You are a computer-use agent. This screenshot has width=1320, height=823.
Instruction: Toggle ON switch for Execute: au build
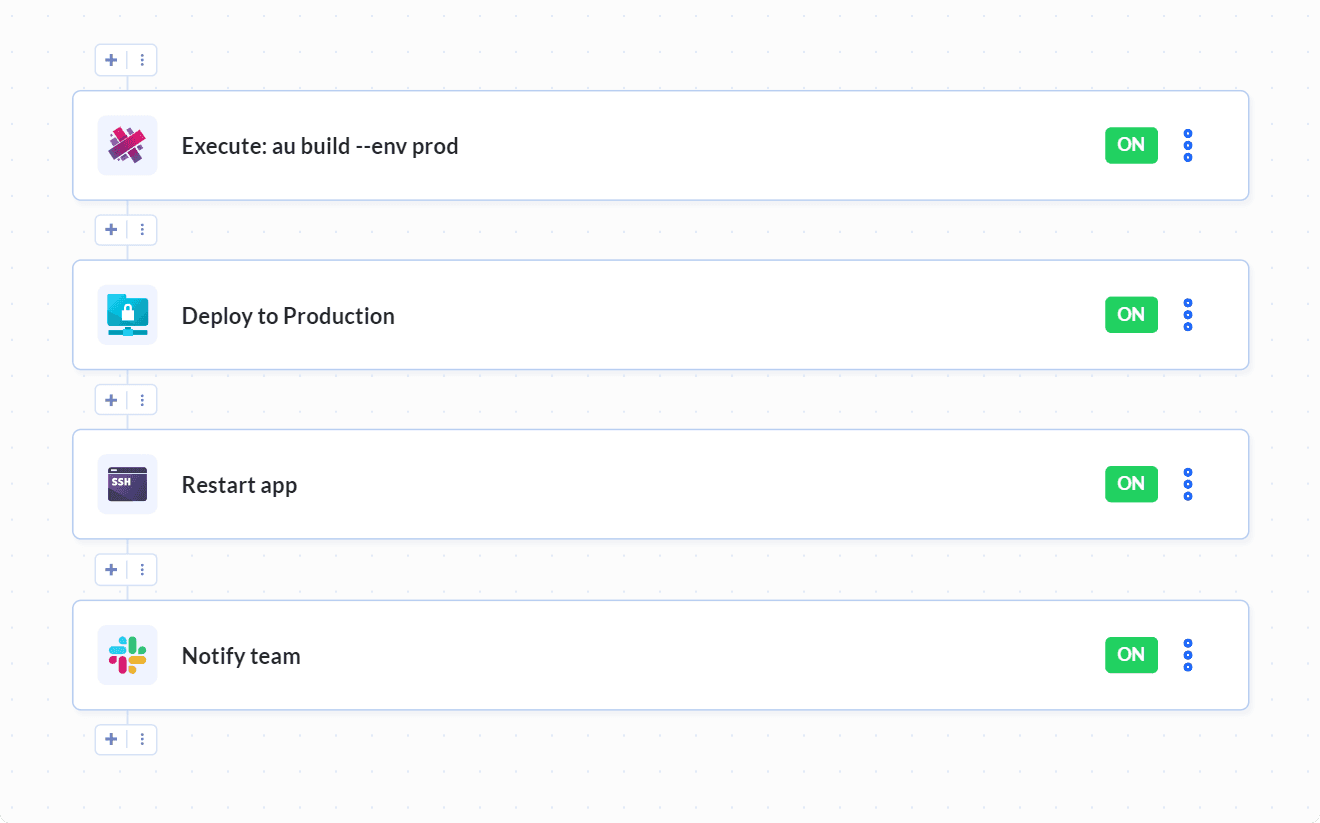pos(1131,145)
